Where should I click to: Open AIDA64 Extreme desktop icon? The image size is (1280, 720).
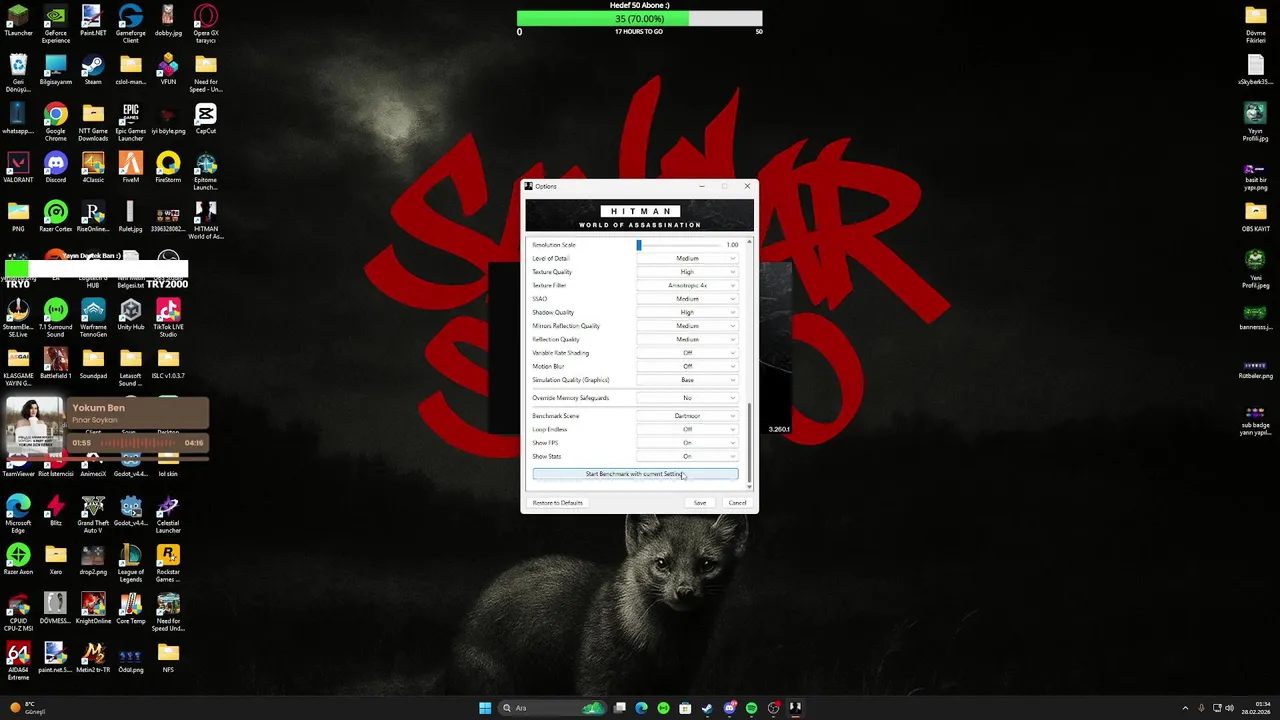tap(18, 661)
